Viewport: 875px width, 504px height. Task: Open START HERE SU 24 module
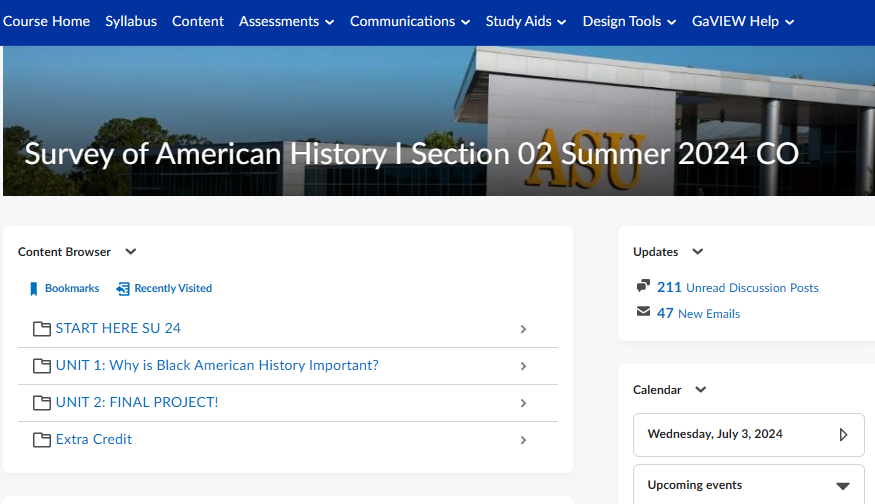tap(118, 328)
